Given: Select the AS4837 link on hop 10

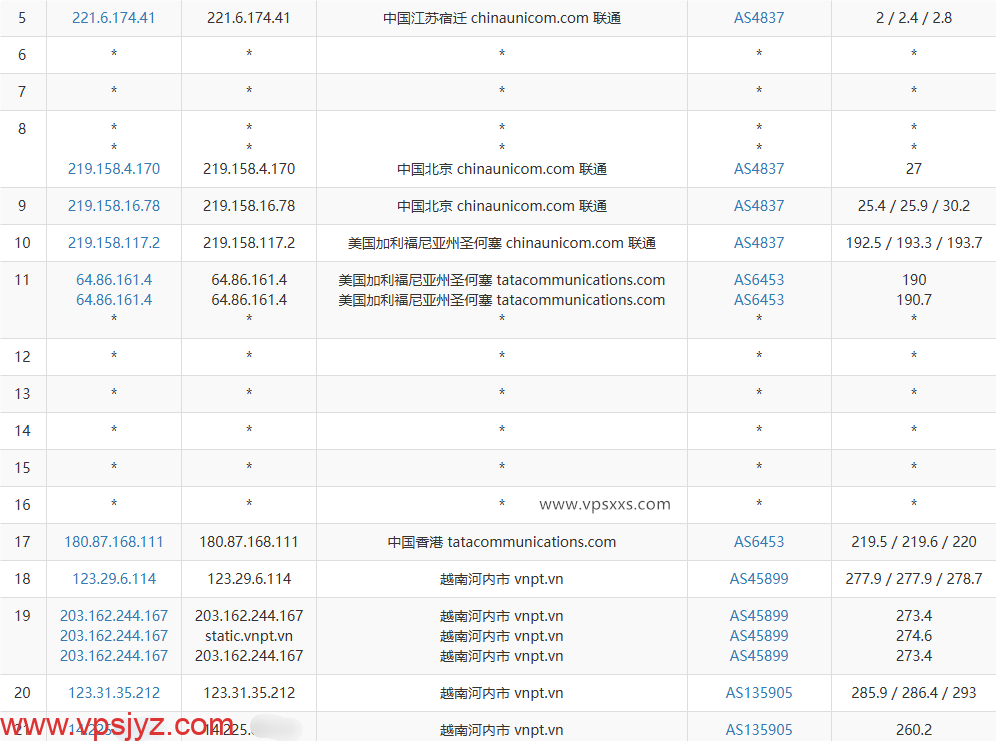Looking at the screenshot, I should (759, 242).
